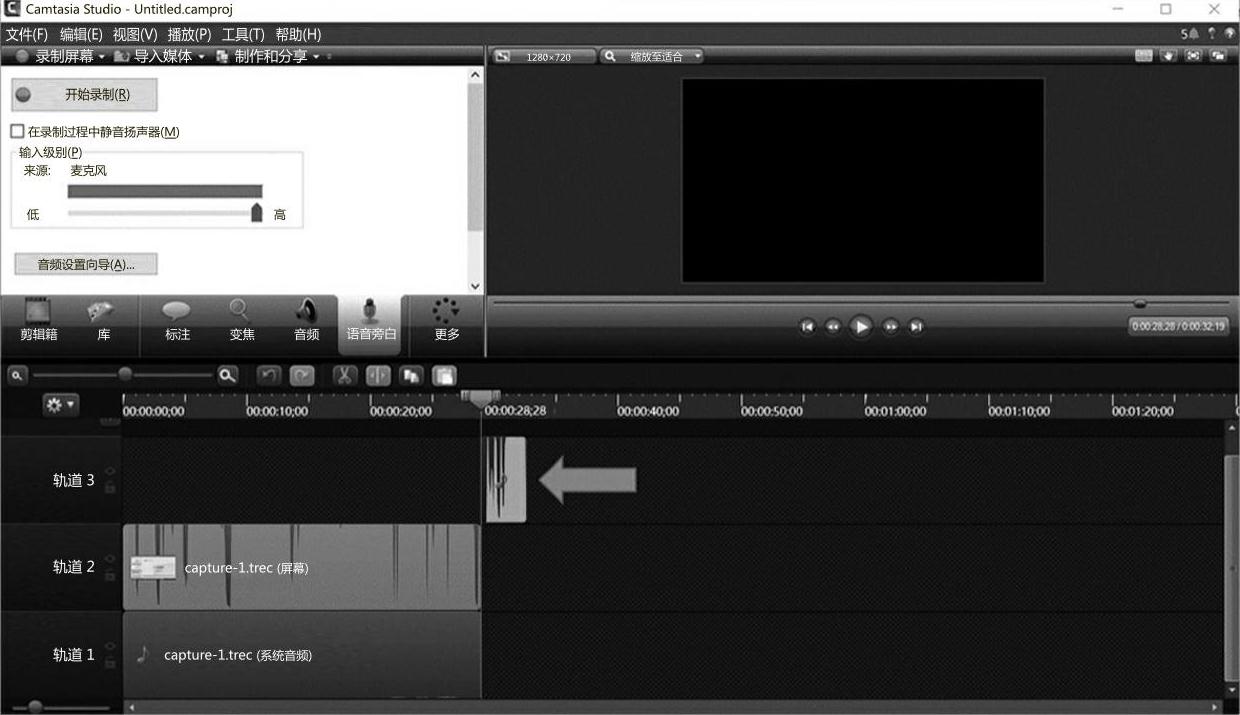Open the 帮助(H) menu
The image size is (1240, 715).
point(298,34)
